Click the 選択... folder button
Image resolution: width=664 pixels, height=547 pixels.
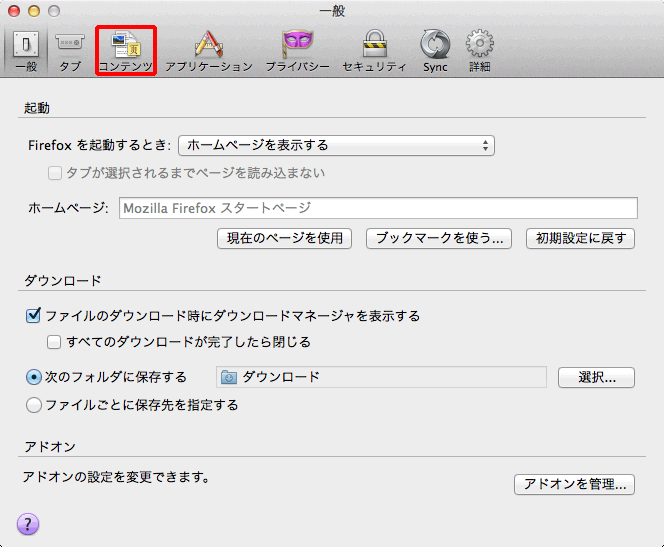tap(597, 377)
